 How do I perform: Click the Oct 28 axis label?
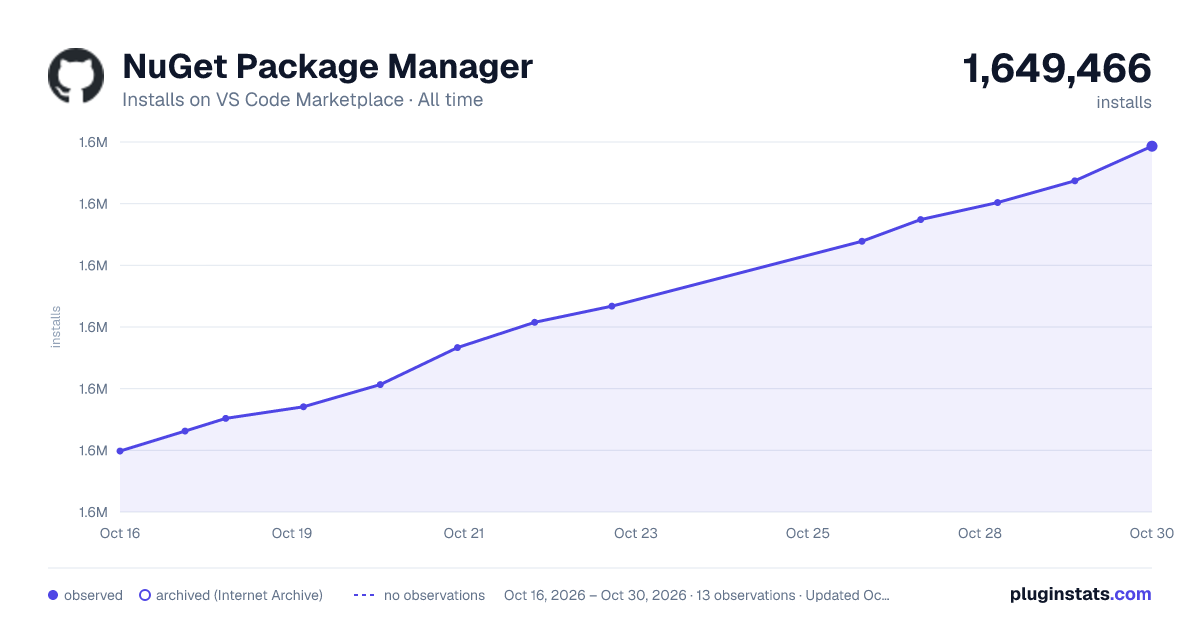[x=980, y=533]
